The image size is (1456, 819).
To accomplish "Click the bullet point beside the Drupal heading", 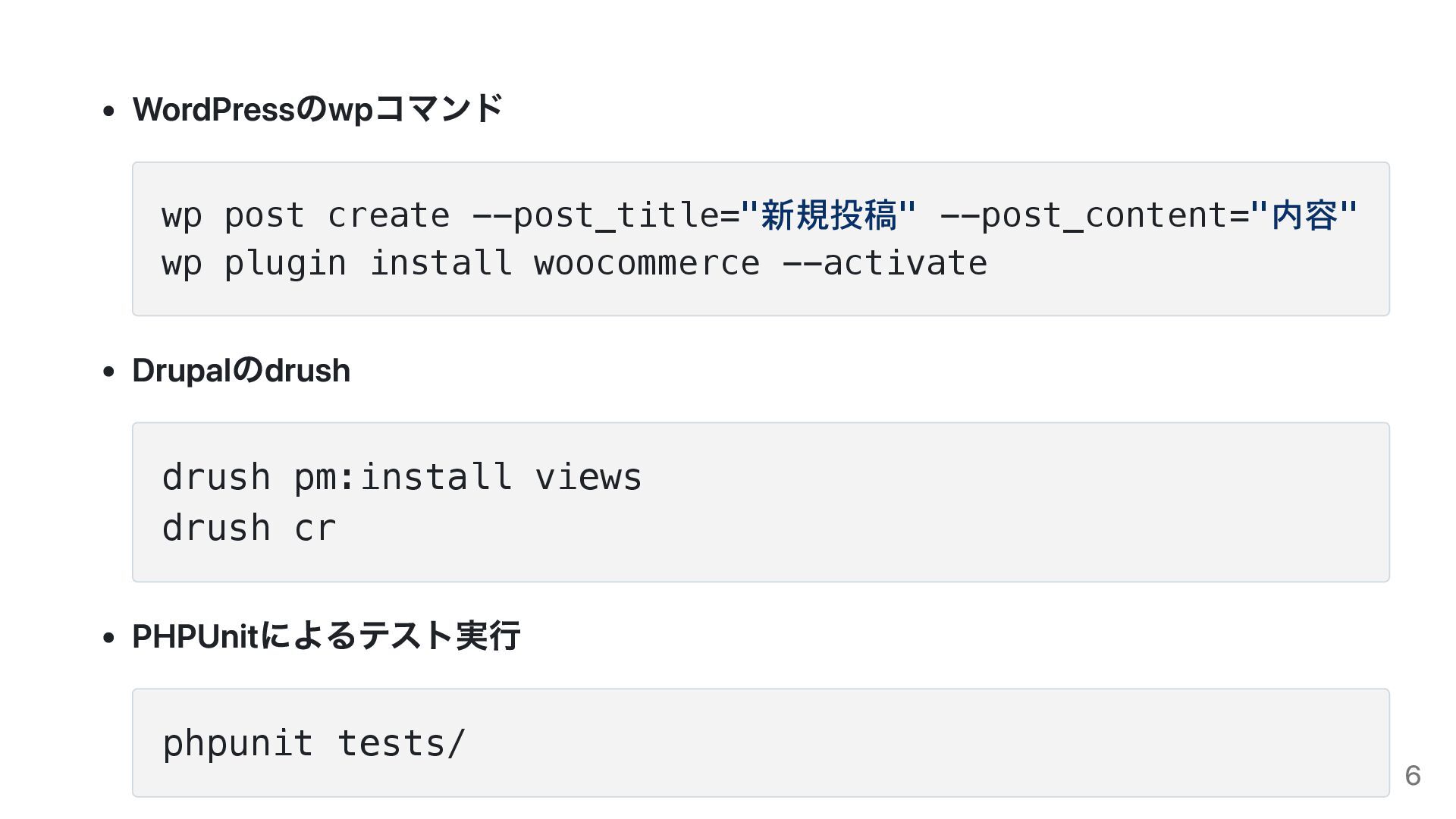I will (x=109, y=372).
